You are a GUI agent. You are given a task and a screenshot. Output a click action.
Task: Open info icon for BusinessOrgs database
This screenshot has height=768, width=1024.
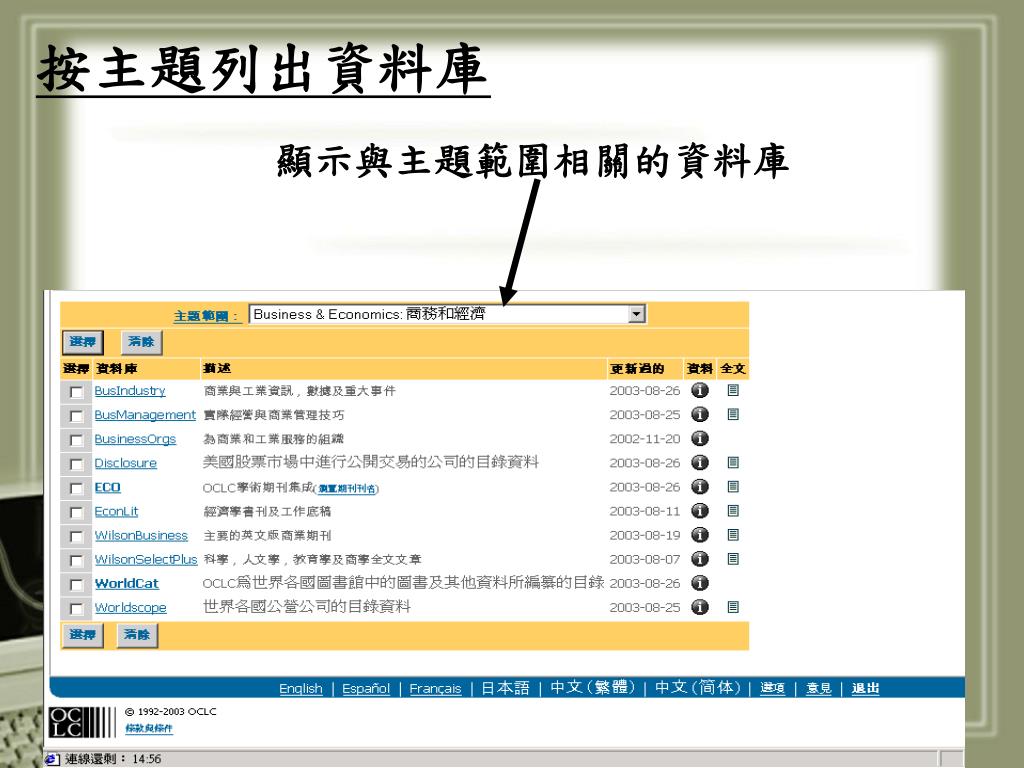699,439
